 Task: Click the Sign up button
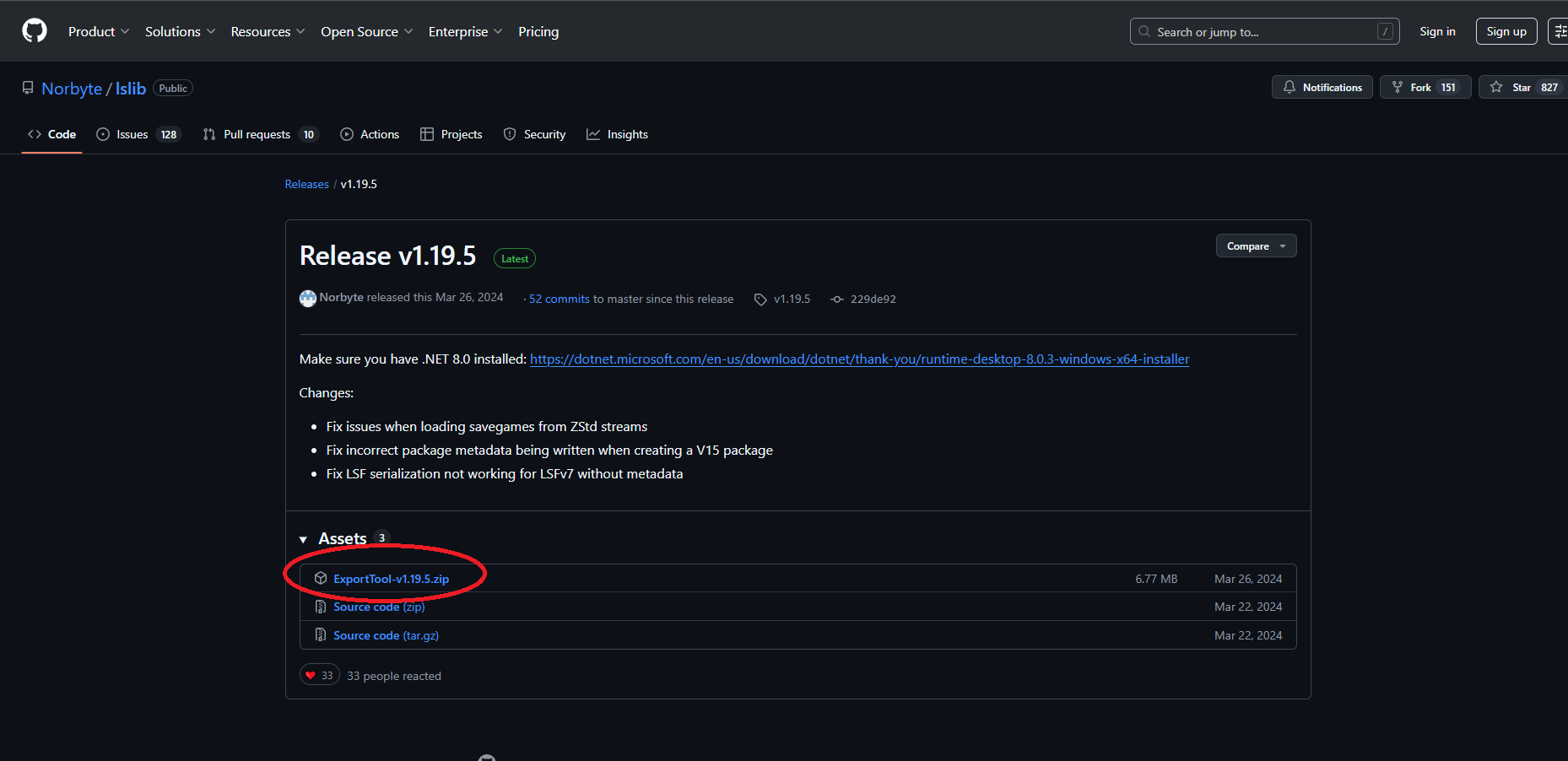pos(1506,31)
